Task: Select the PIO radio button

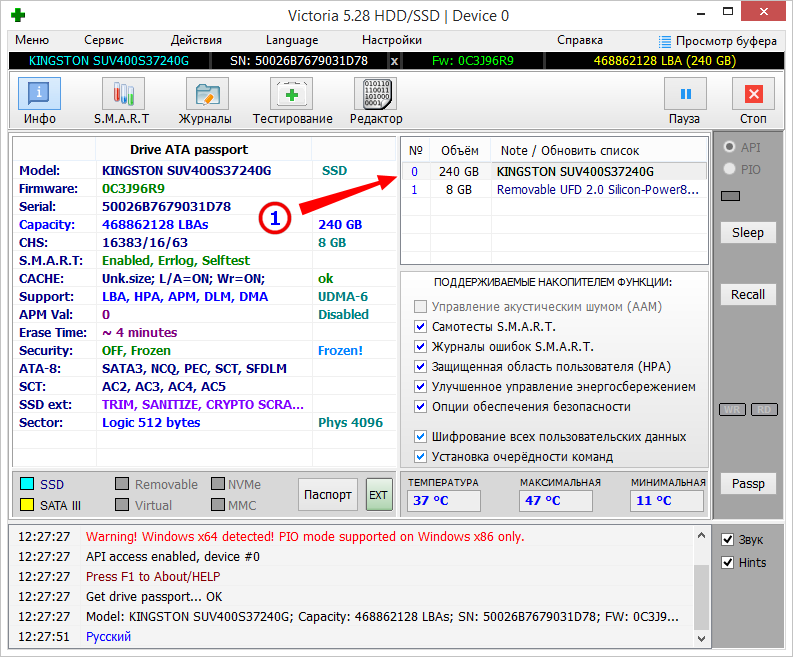Action: point(729,169)
